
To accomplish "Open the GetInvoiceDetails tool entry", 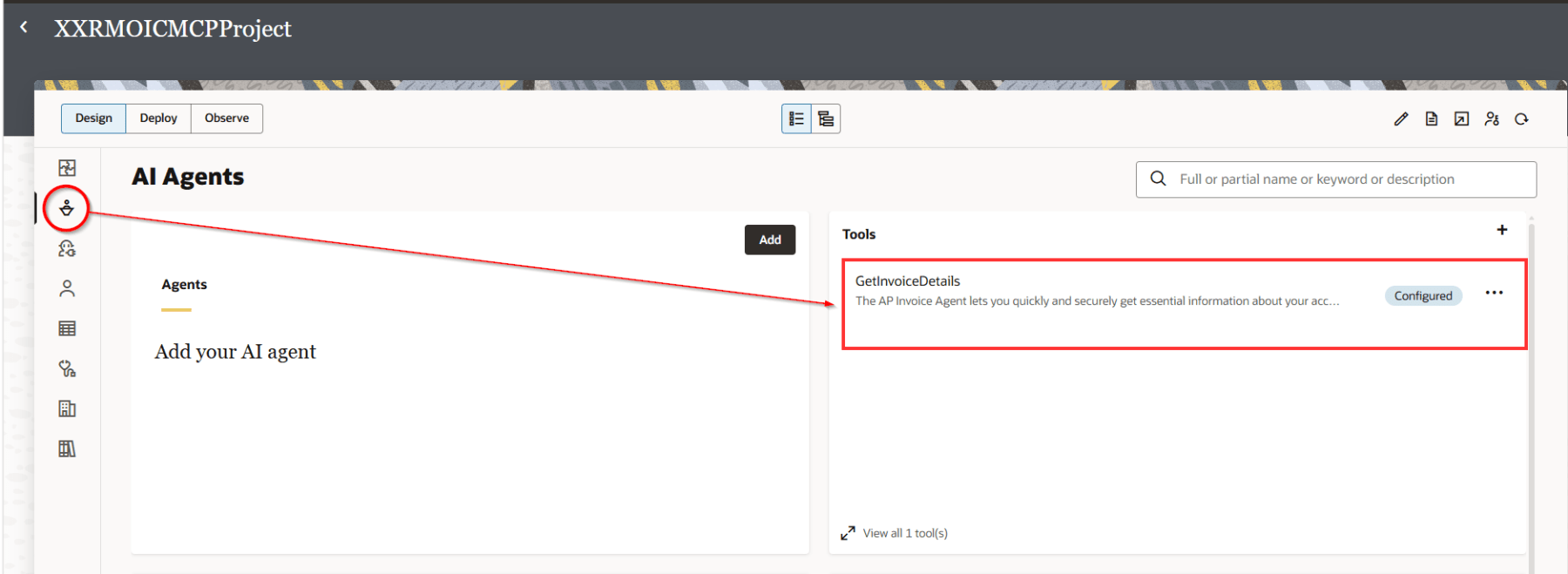I will pos(907,281).
